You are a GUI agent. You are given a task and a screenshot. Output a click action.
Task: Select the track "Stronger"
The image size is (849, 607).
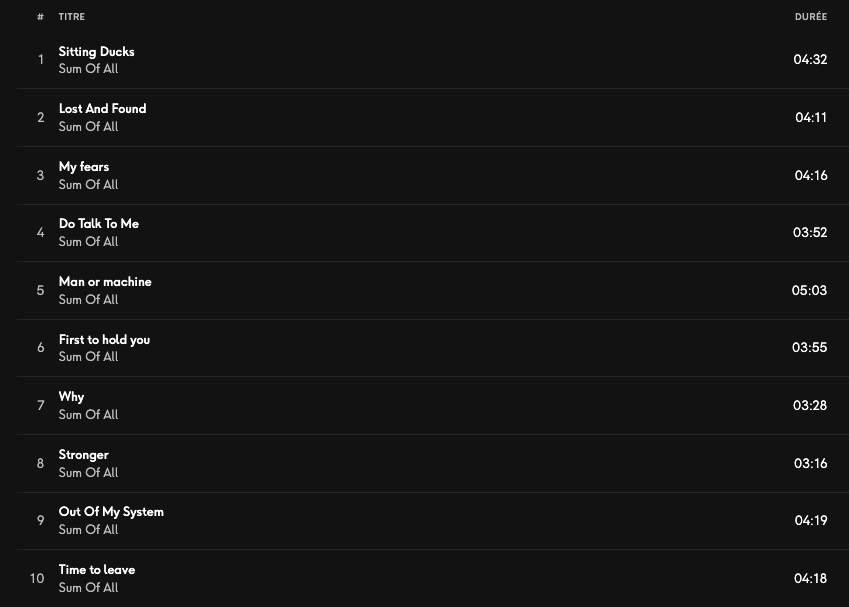point(84,455)
